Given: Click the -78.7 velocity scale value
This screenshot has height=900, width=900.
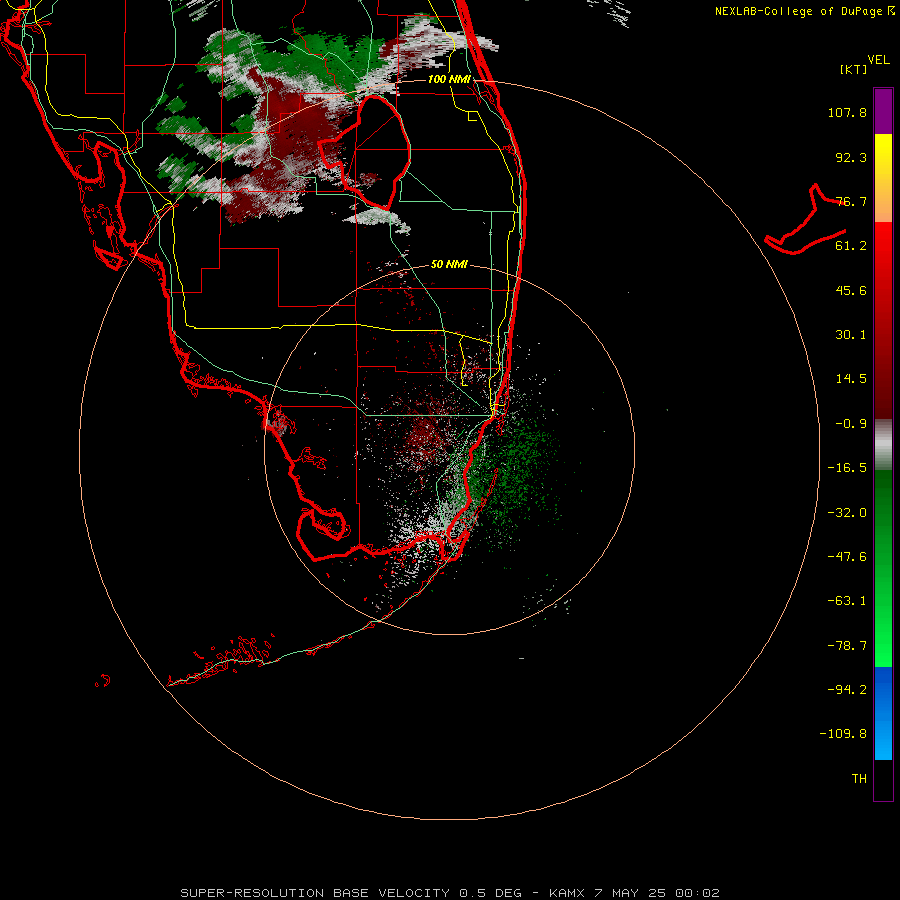Looking at the screenshot, I should (x=847, y=646).
